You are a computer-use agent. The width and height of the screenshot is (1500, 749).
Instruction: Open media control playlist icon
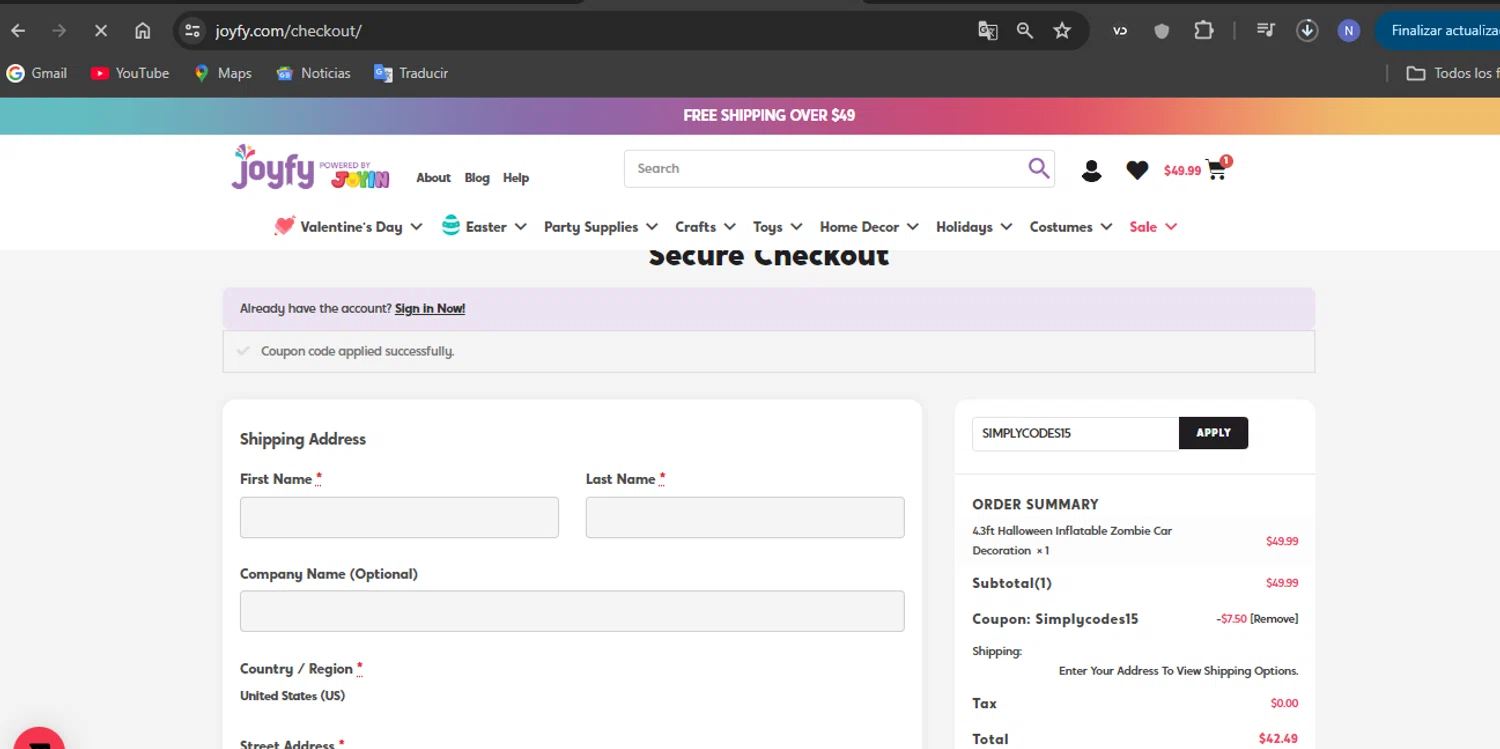click(x=1266, y=31)
